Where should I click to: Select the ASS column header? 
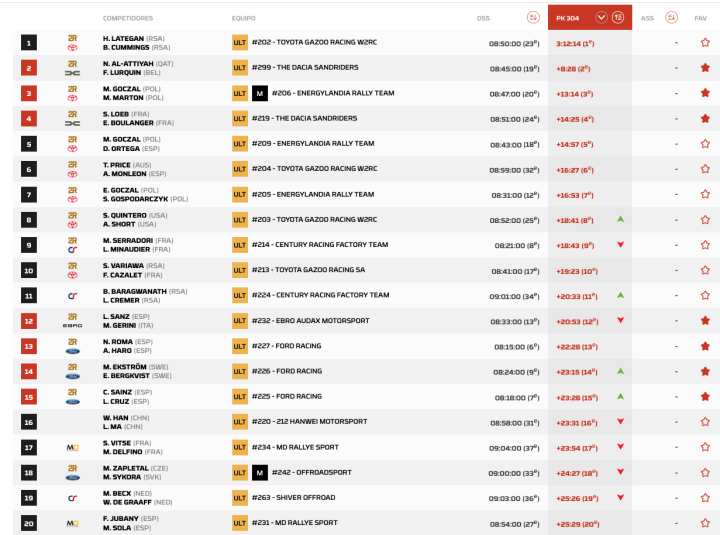tap(647, 18)
